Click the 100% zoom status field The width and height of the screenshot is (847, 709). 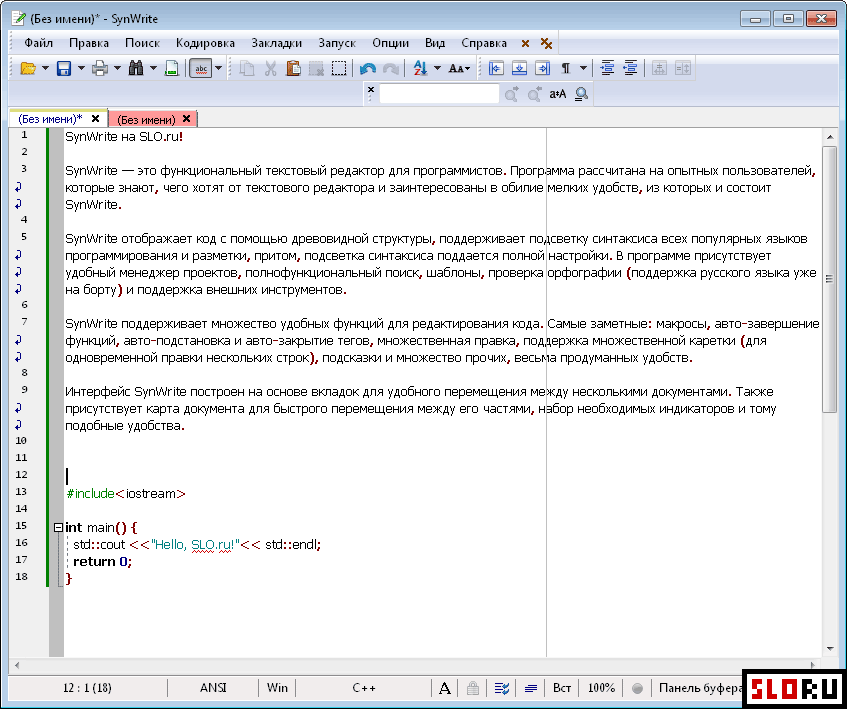pos(601,688)
